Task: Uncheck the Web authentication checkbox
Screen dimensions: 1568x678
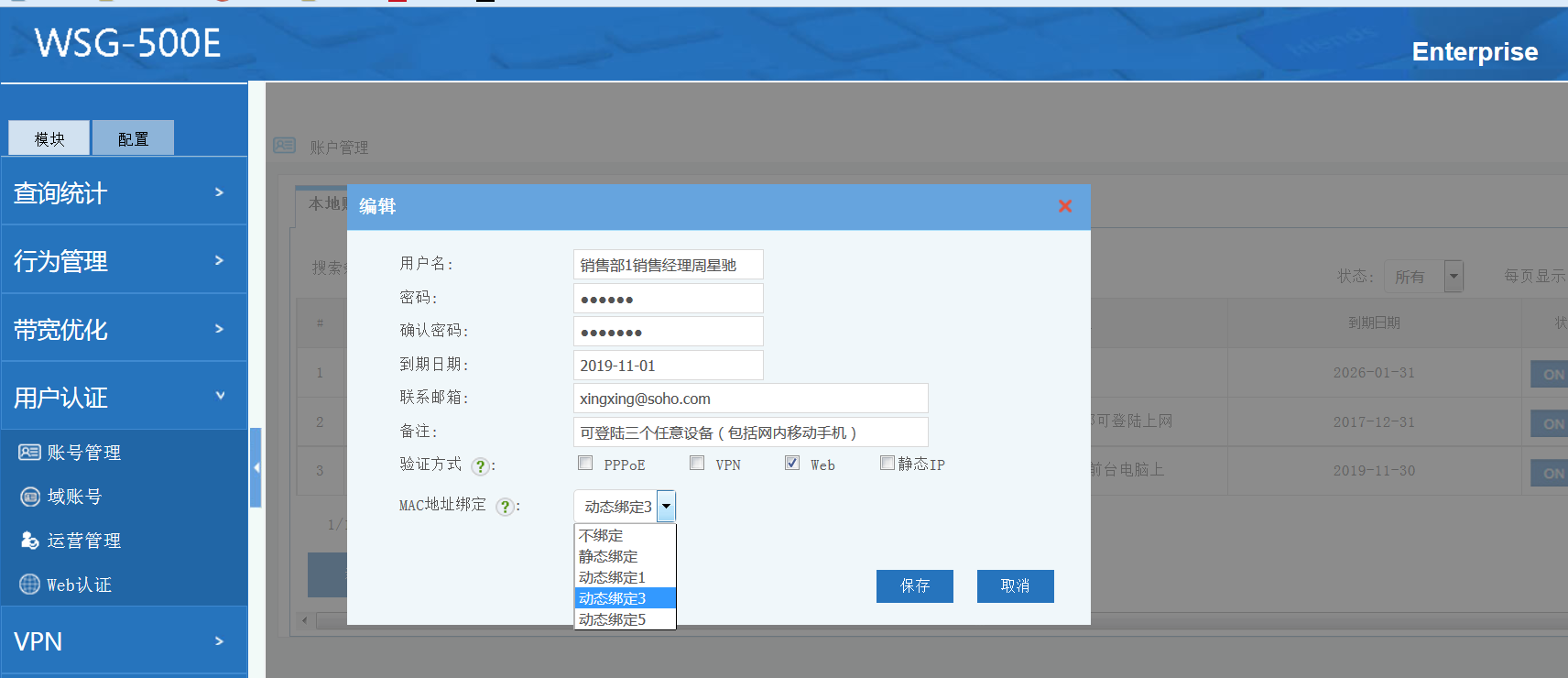Action: (792, 464)
